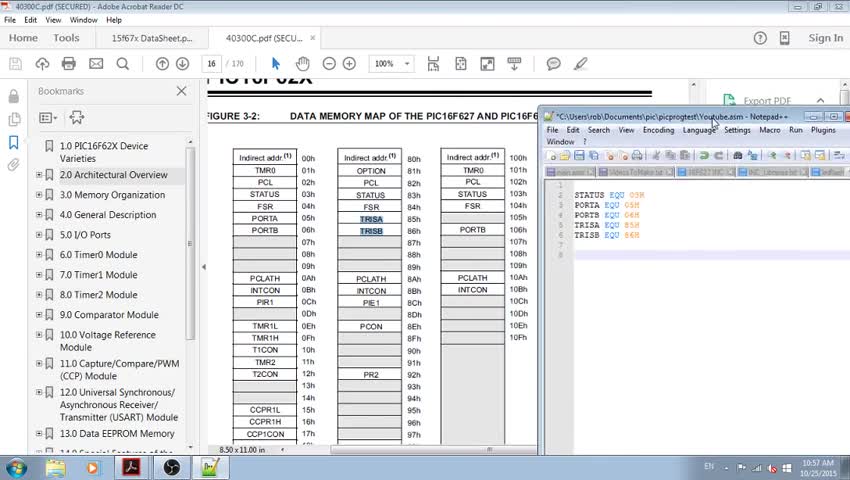Close the Bookmarks panel
Viewport: 850px width, 480px height.
182,91
